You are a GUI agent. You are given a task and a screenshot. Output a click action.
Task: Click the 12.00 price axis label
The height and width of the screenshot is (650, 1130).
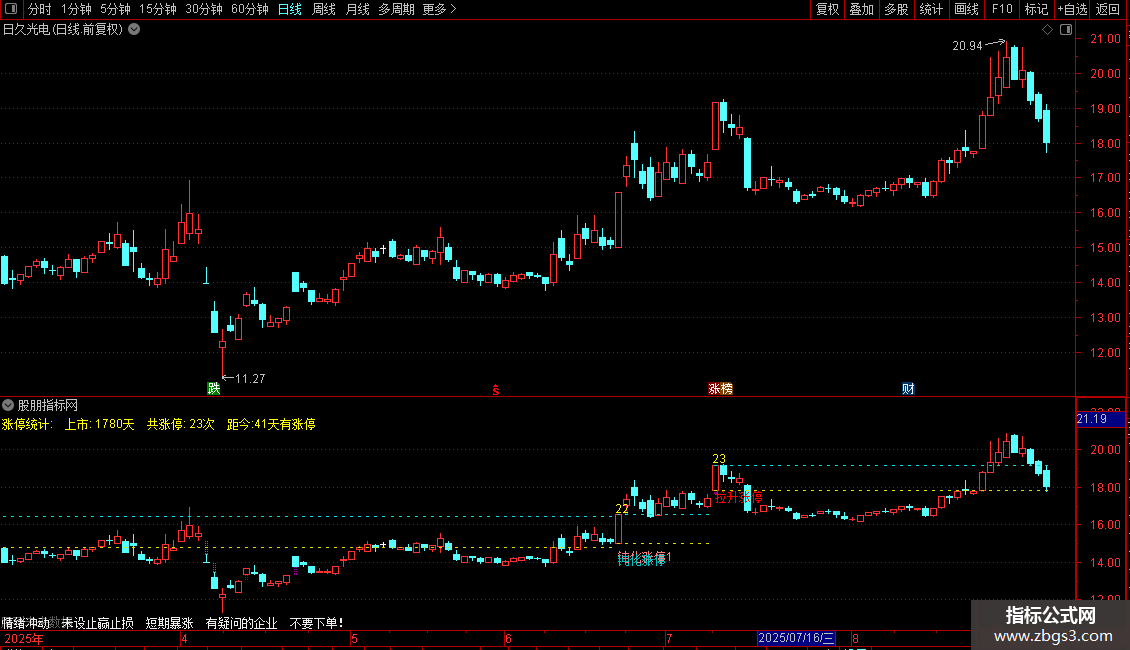coord(1105,352)
